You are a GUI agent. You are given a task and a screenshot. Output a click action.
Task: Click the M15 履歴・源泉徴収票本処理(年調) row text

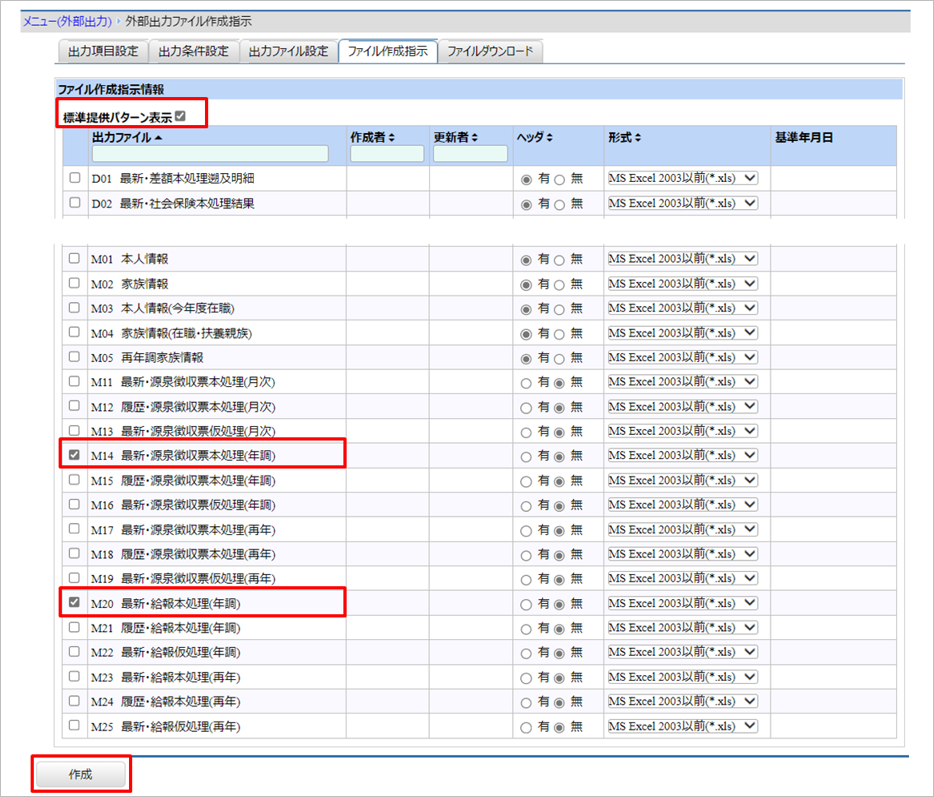(x=183, y=481)
